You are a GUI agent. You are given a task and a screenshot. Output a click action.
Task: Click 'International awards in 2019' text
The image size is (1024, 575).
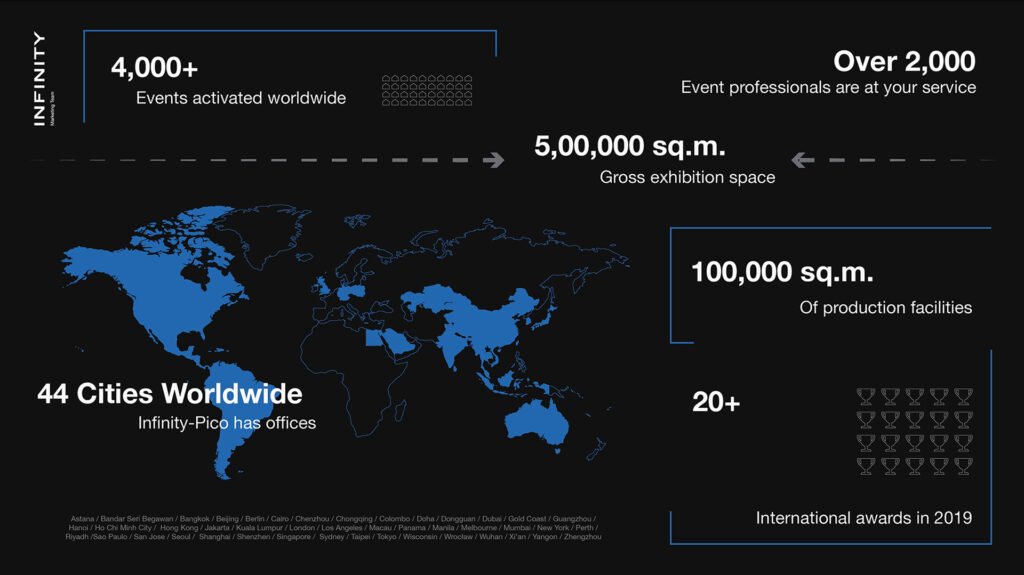pyautogui.click(x=863, y=518)
